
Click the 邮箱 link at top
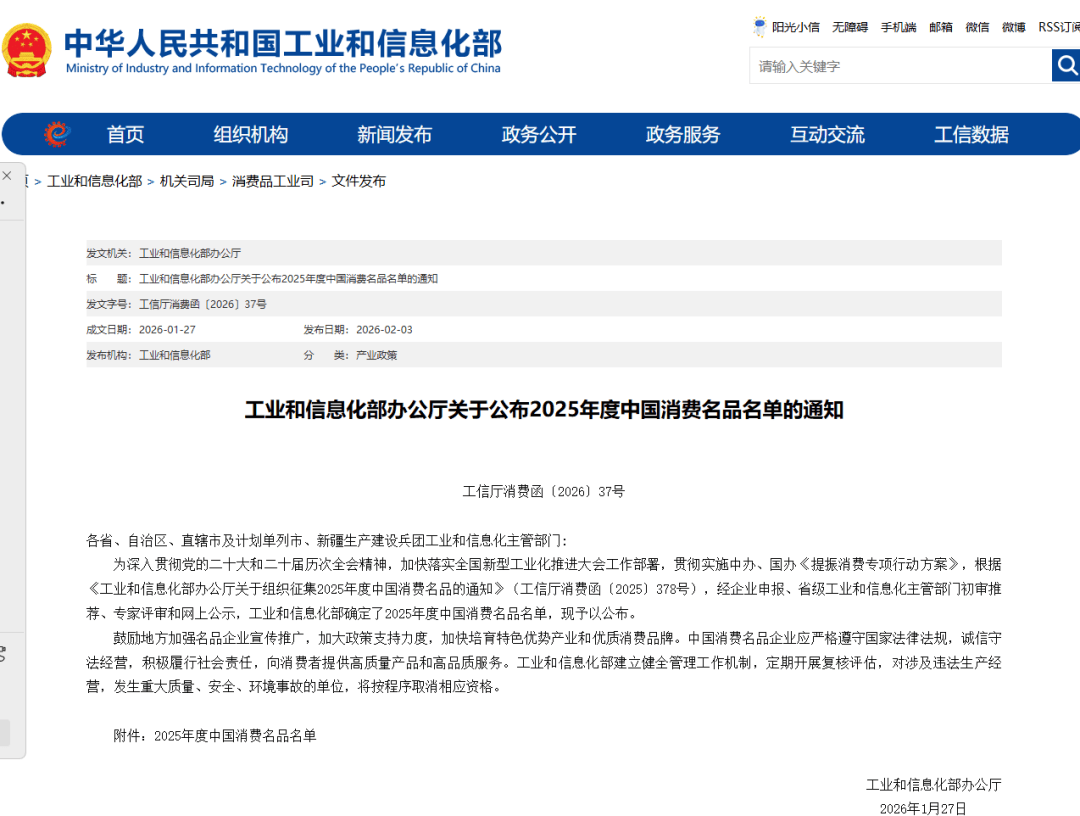[x=941, y=27]
